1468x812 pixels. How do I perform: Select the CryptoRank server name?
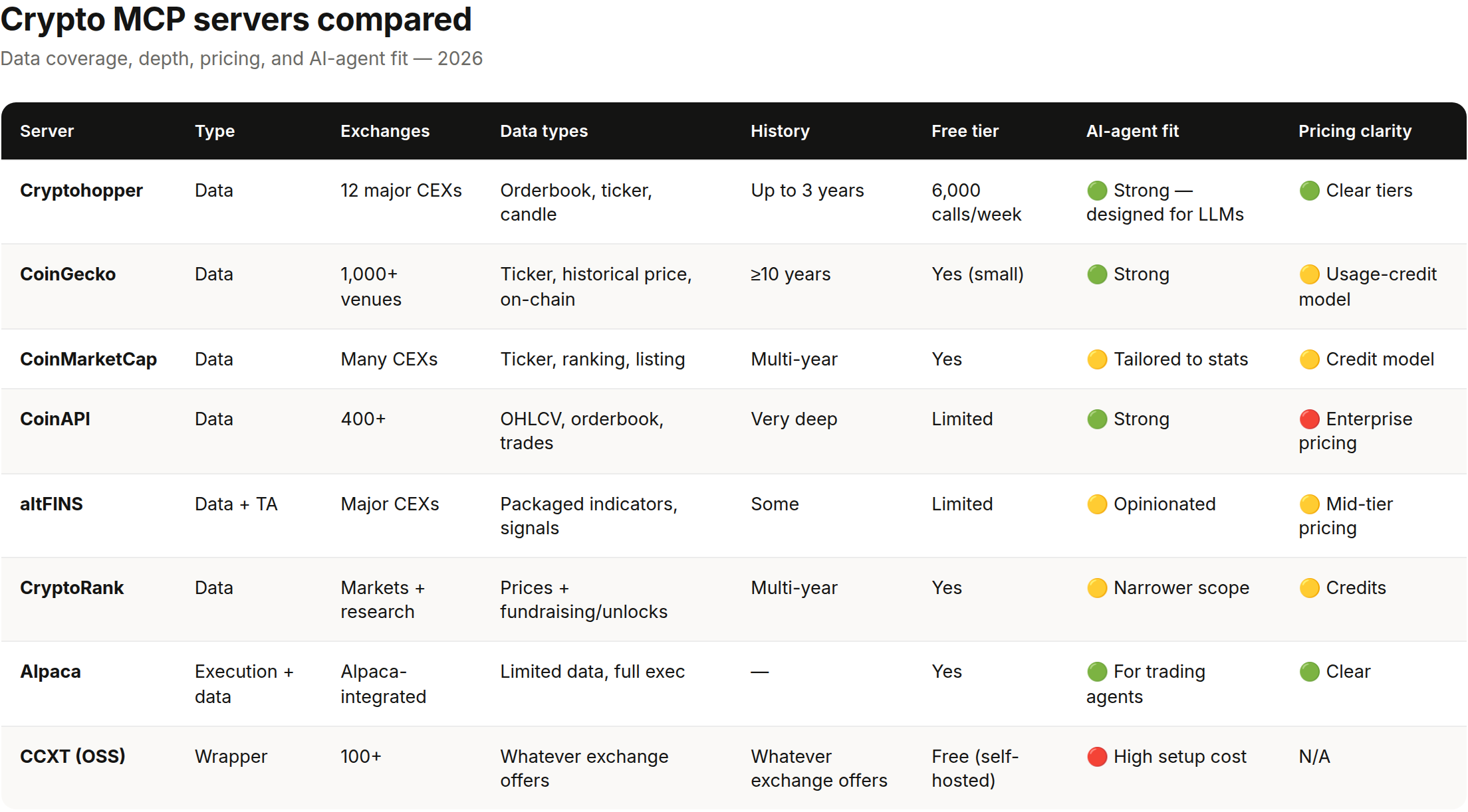72,588
